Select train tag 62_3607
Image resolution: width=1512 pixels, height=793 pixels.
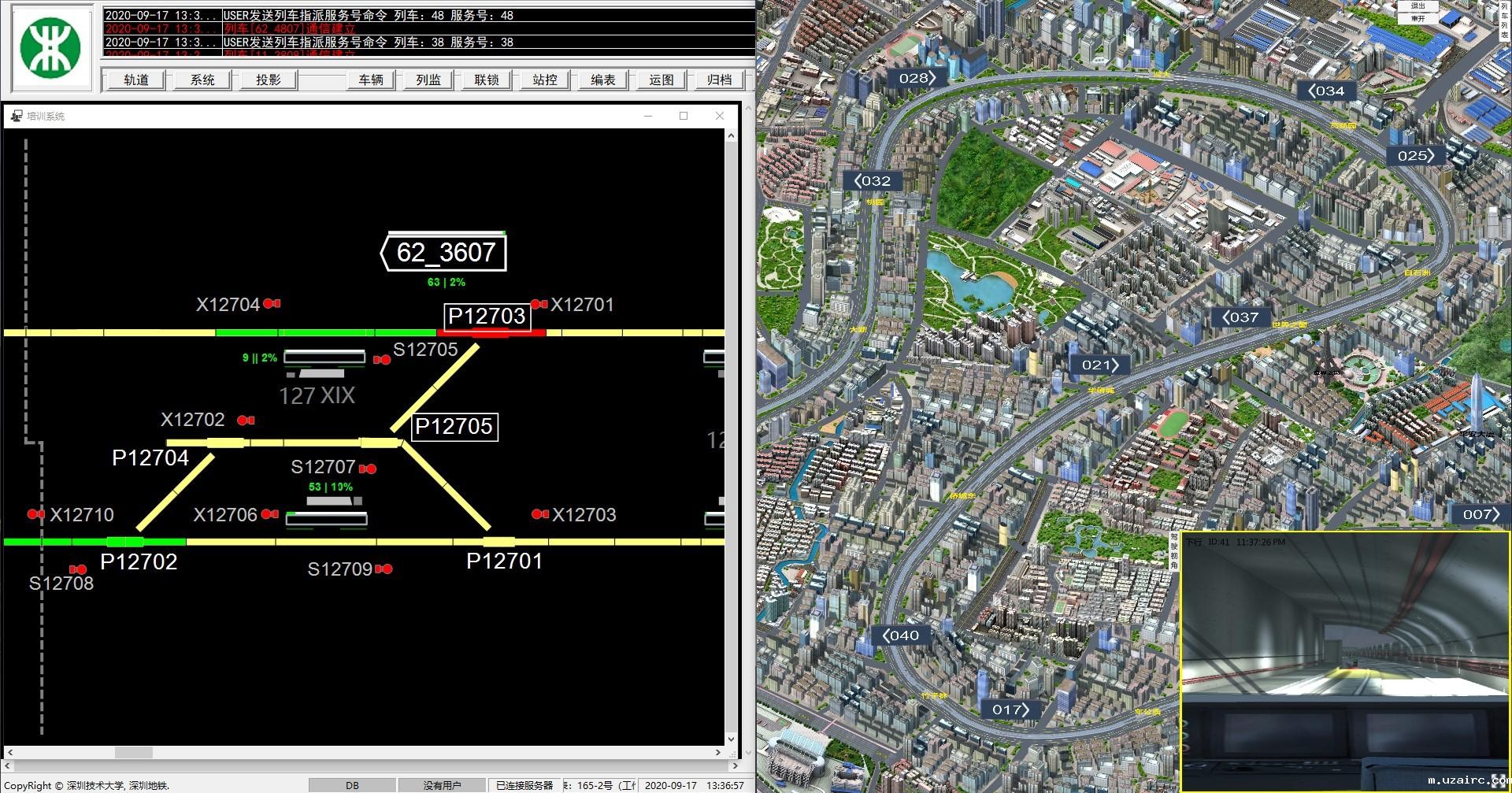[x=444, y=253]
